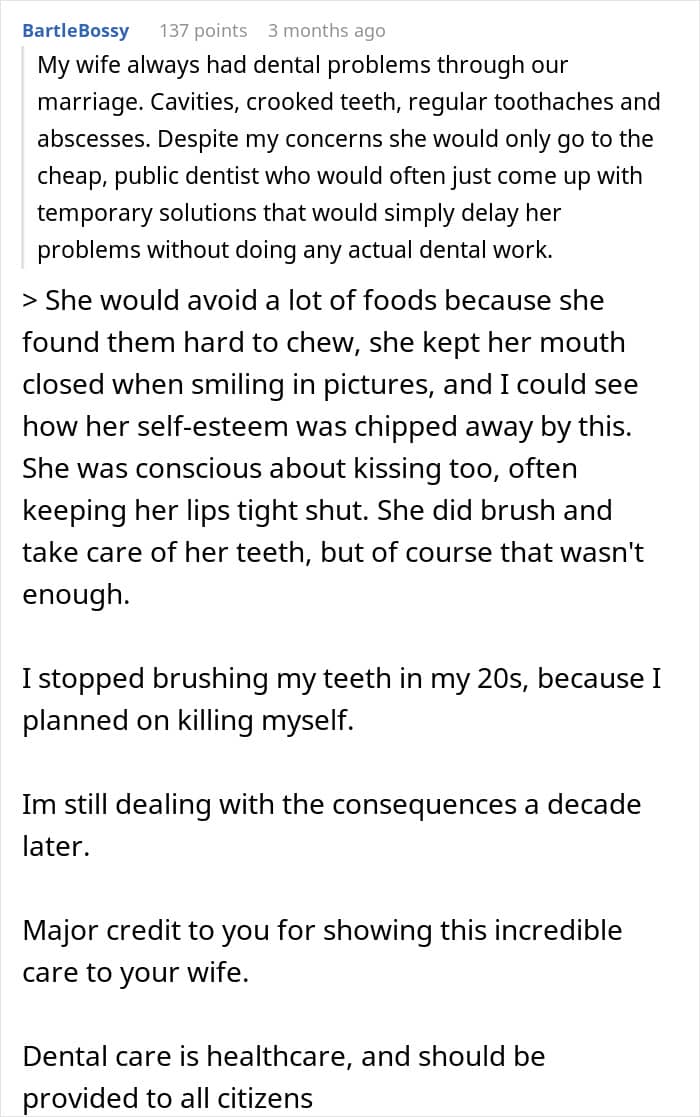
Task: Click quoted line beginning 'abscesses. Despite my concerns'
Action: coord(345,139)
